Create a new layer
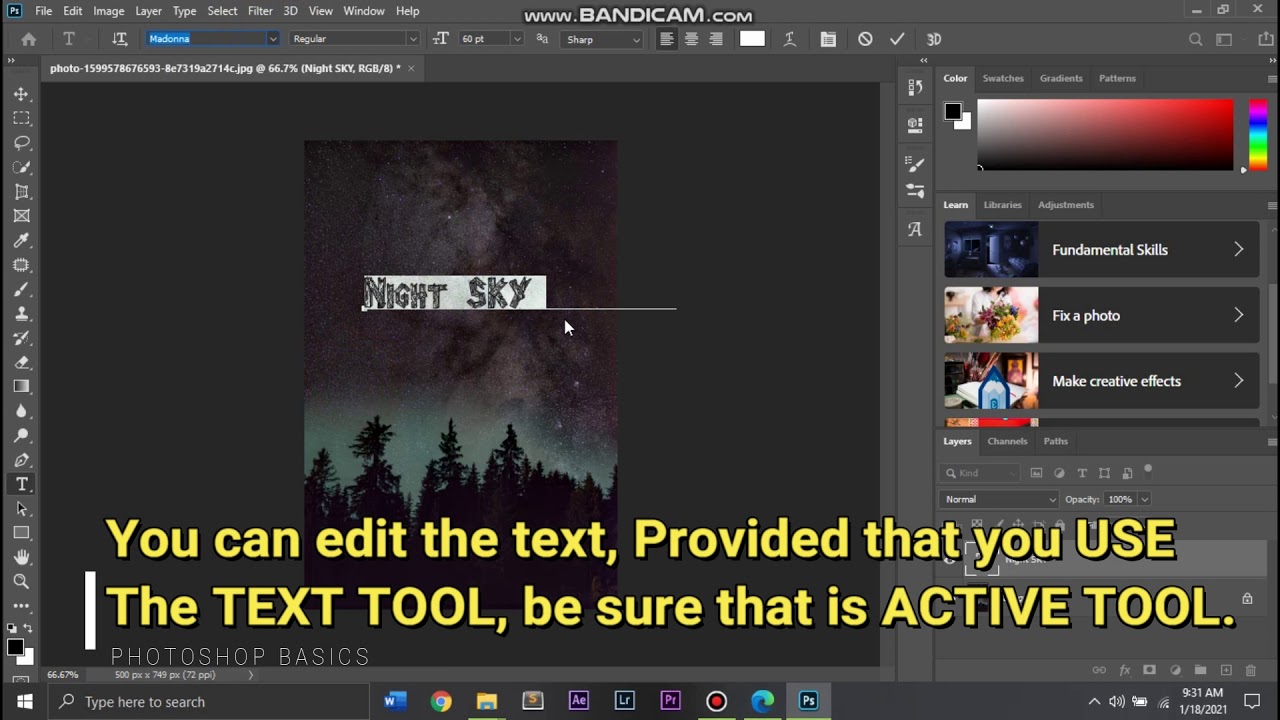 click(1226, 670)
